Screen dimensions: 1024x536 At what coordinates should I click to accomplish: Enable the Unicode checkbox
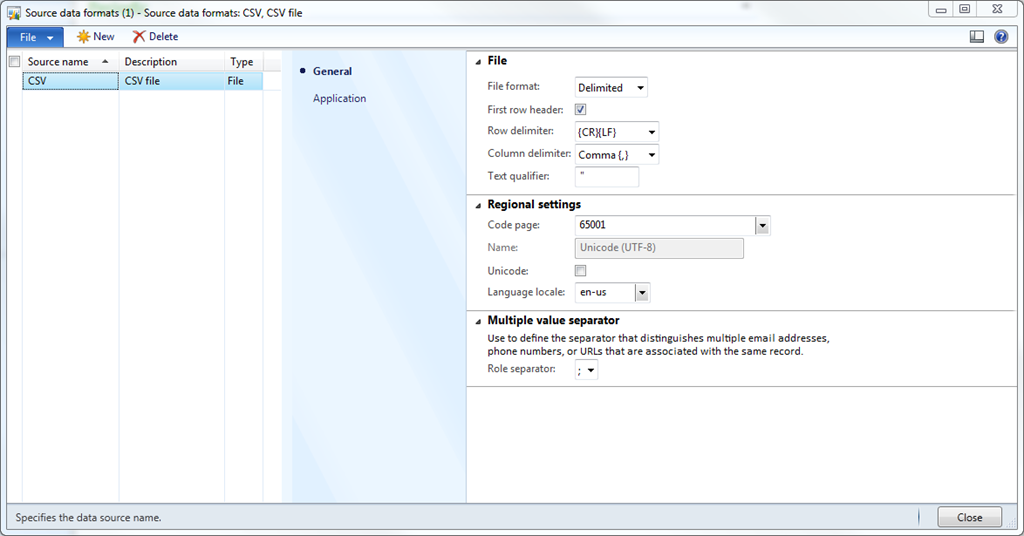[x=581, y=271]
